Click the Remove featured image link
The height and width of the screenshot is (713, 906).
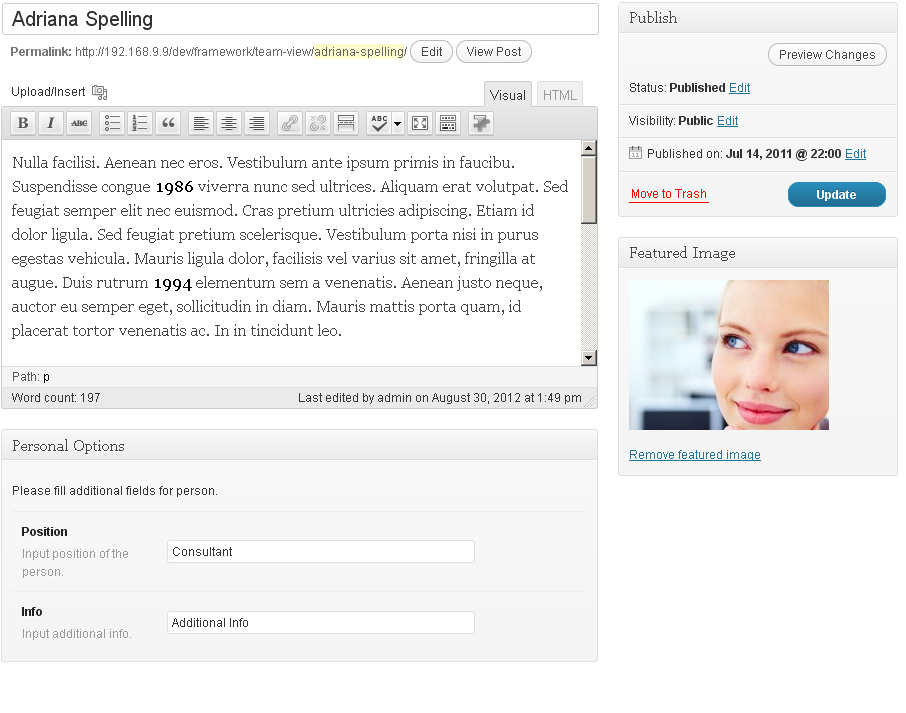(x=694, y=455)
